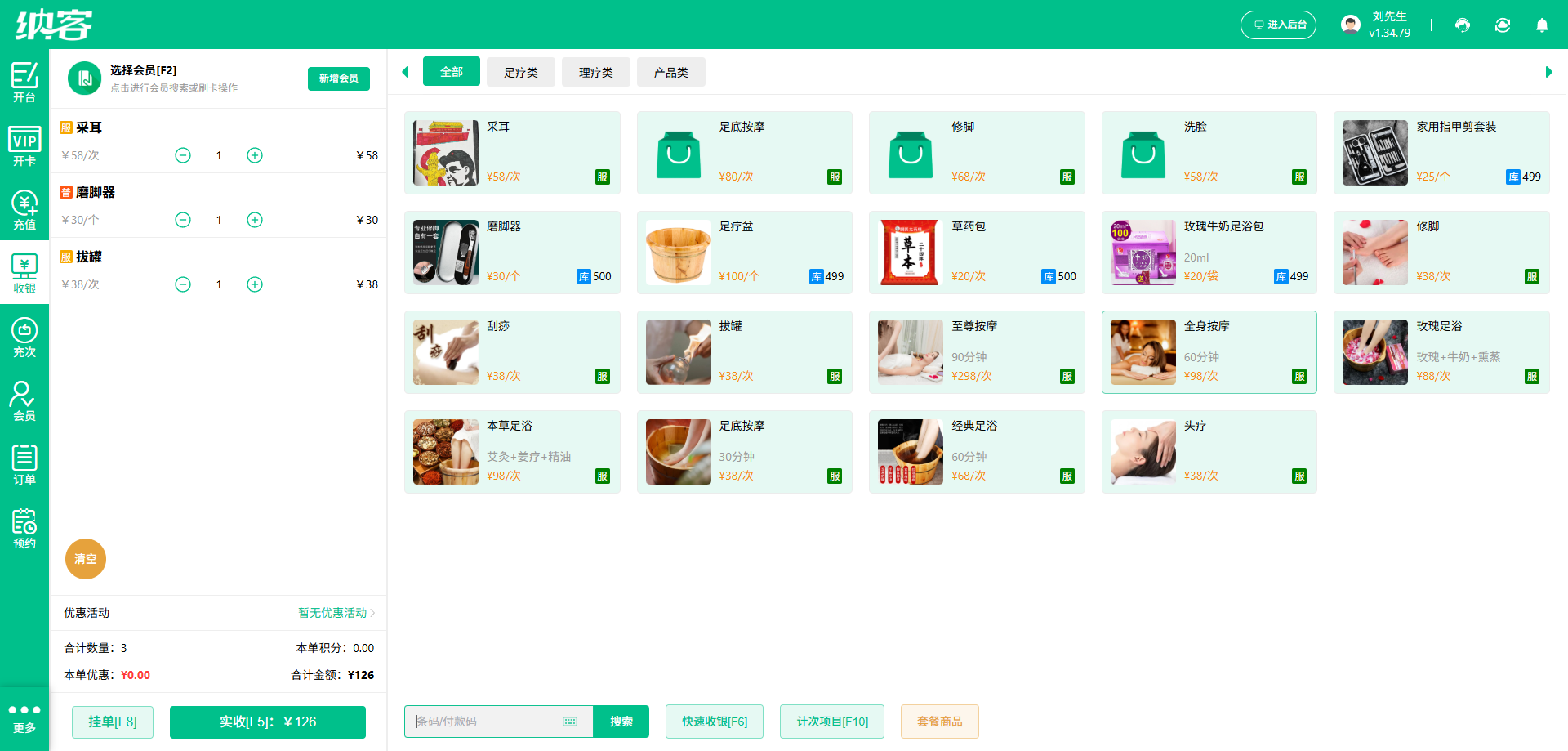Select the 收银 cashier sidebar icon
The height and width of the screenshot is (751, 1568).
[24, 273]
